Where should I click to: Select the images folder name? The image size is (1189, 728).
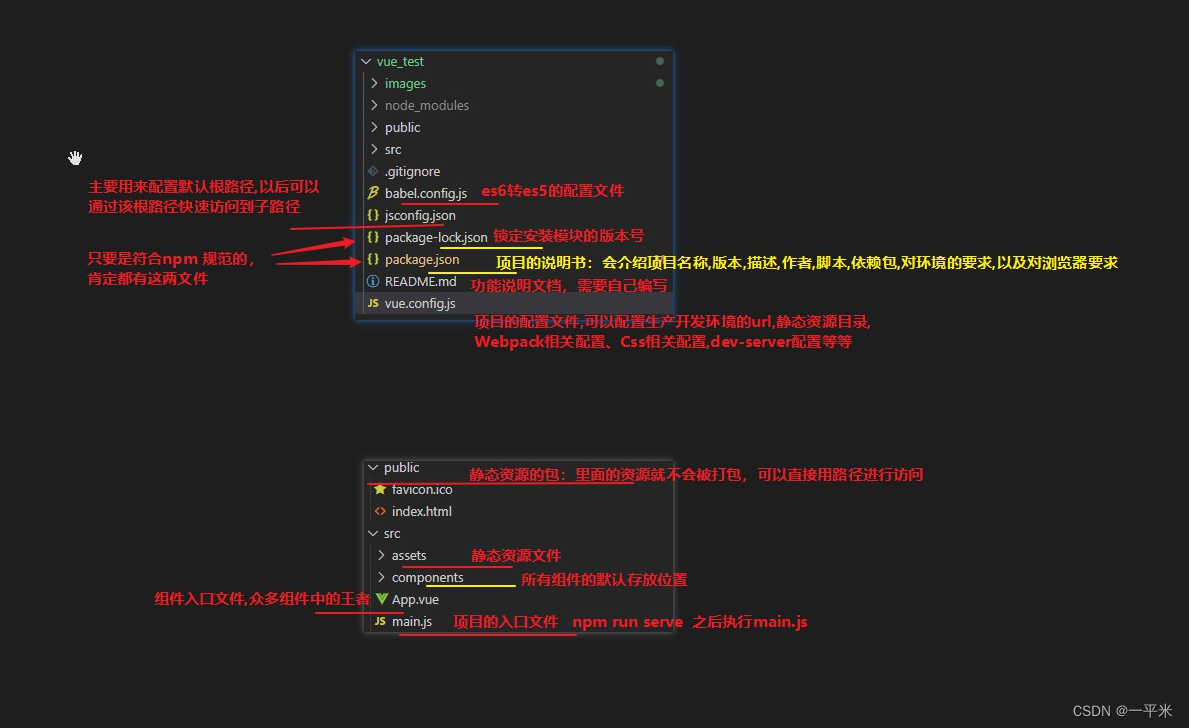405,83
